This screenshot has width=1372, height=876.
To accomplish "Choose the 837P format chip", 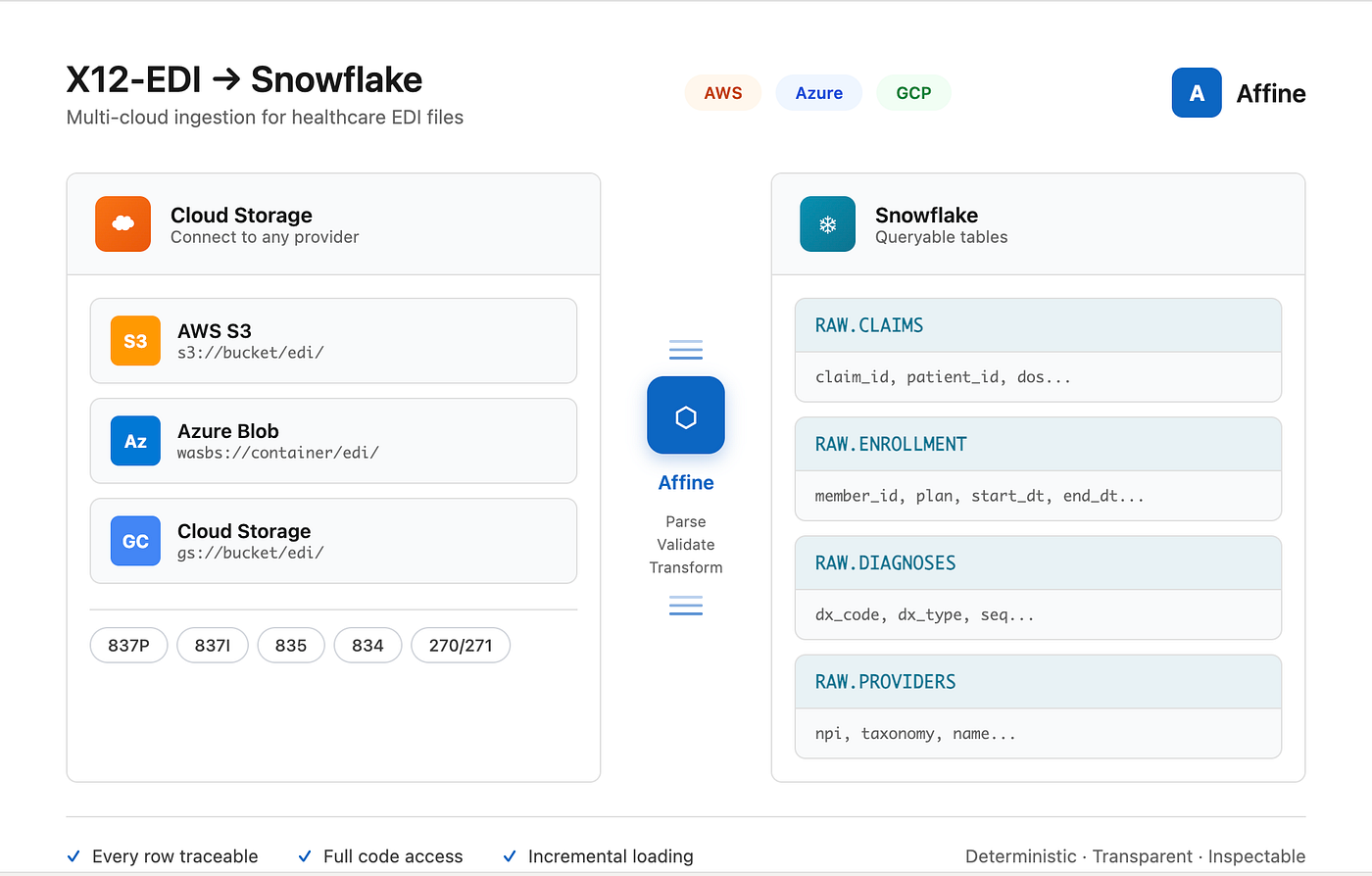I will point(129,646).
